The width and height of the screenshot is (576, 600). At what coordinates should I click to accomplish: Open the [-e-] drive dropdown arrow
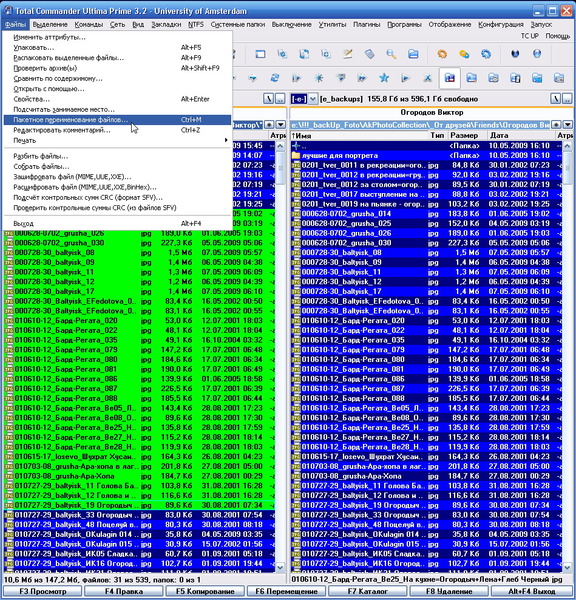point(313,99)
